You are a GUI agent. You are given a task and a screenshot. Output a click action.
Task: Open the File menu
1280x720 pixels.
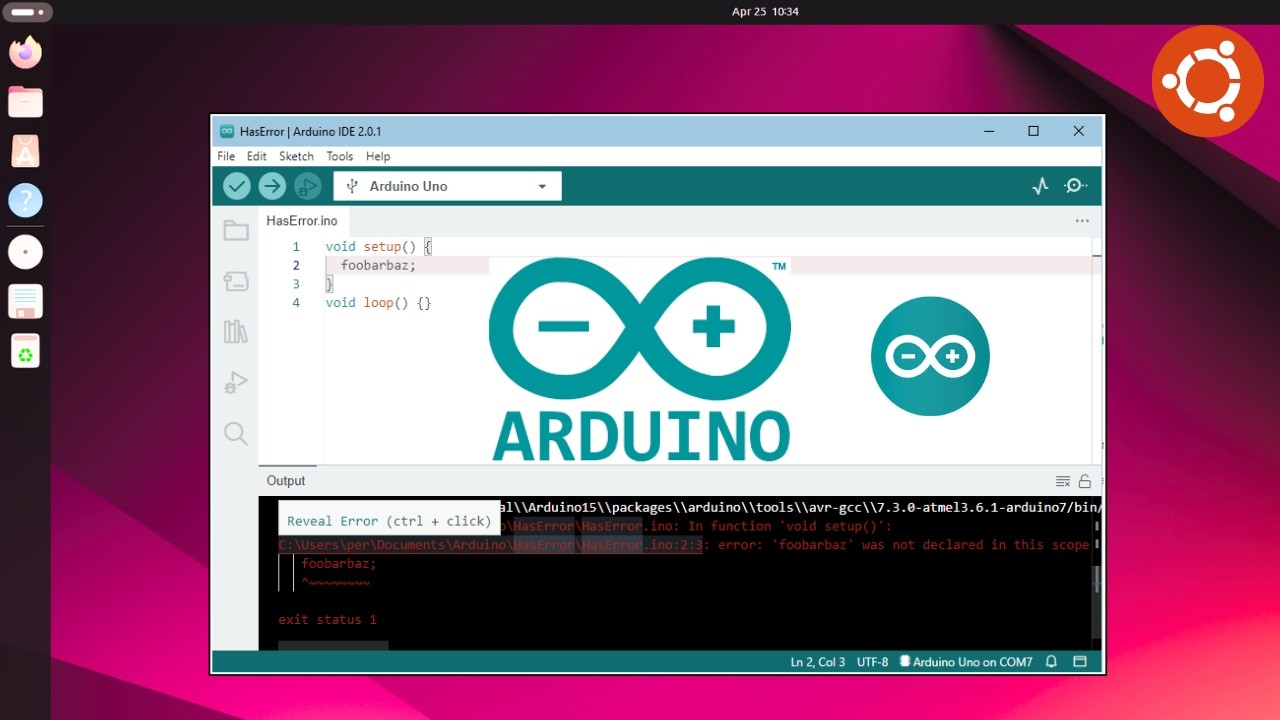click(x=226, y=156)
